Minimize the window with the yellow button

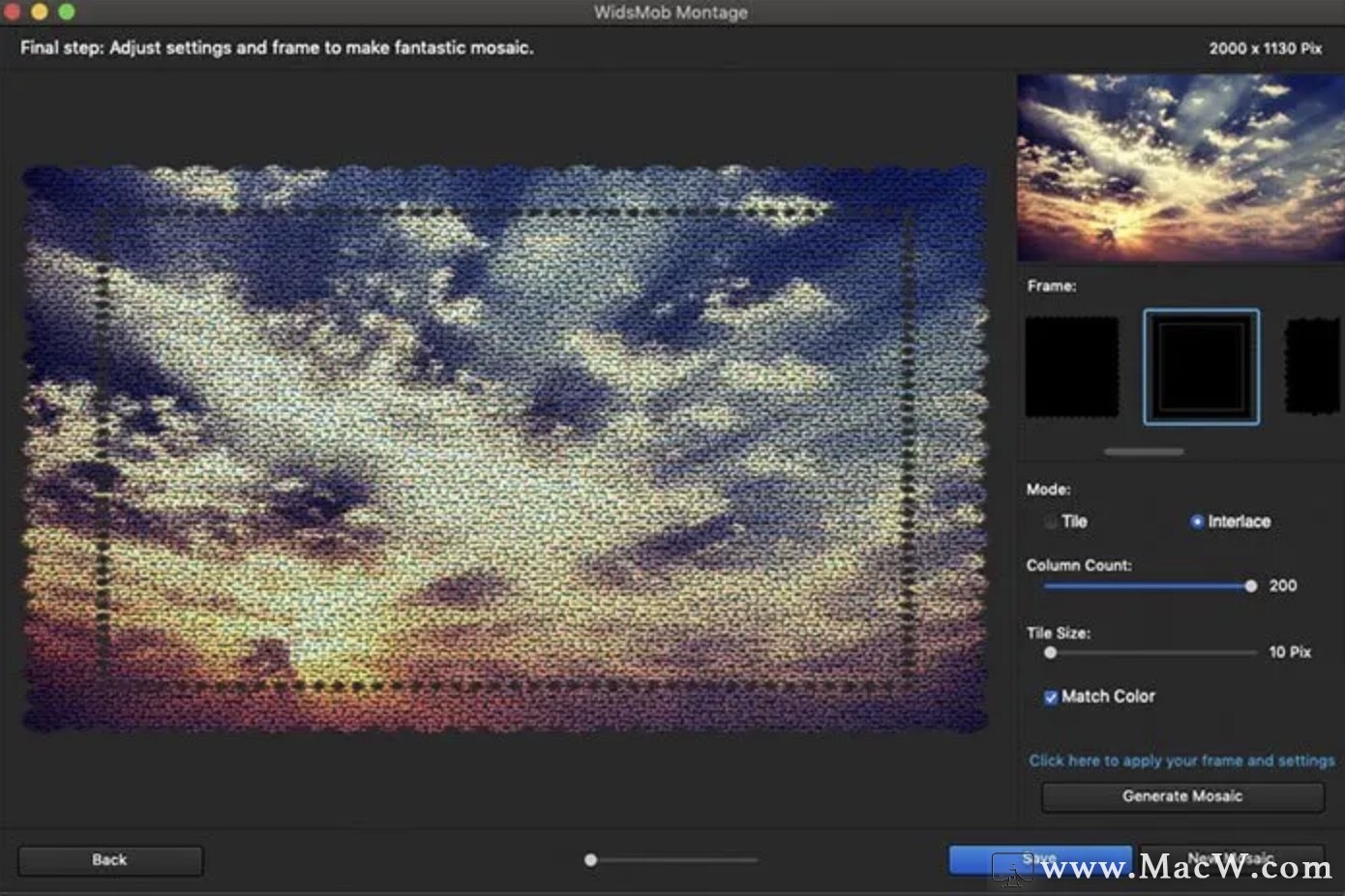(40, 12)
